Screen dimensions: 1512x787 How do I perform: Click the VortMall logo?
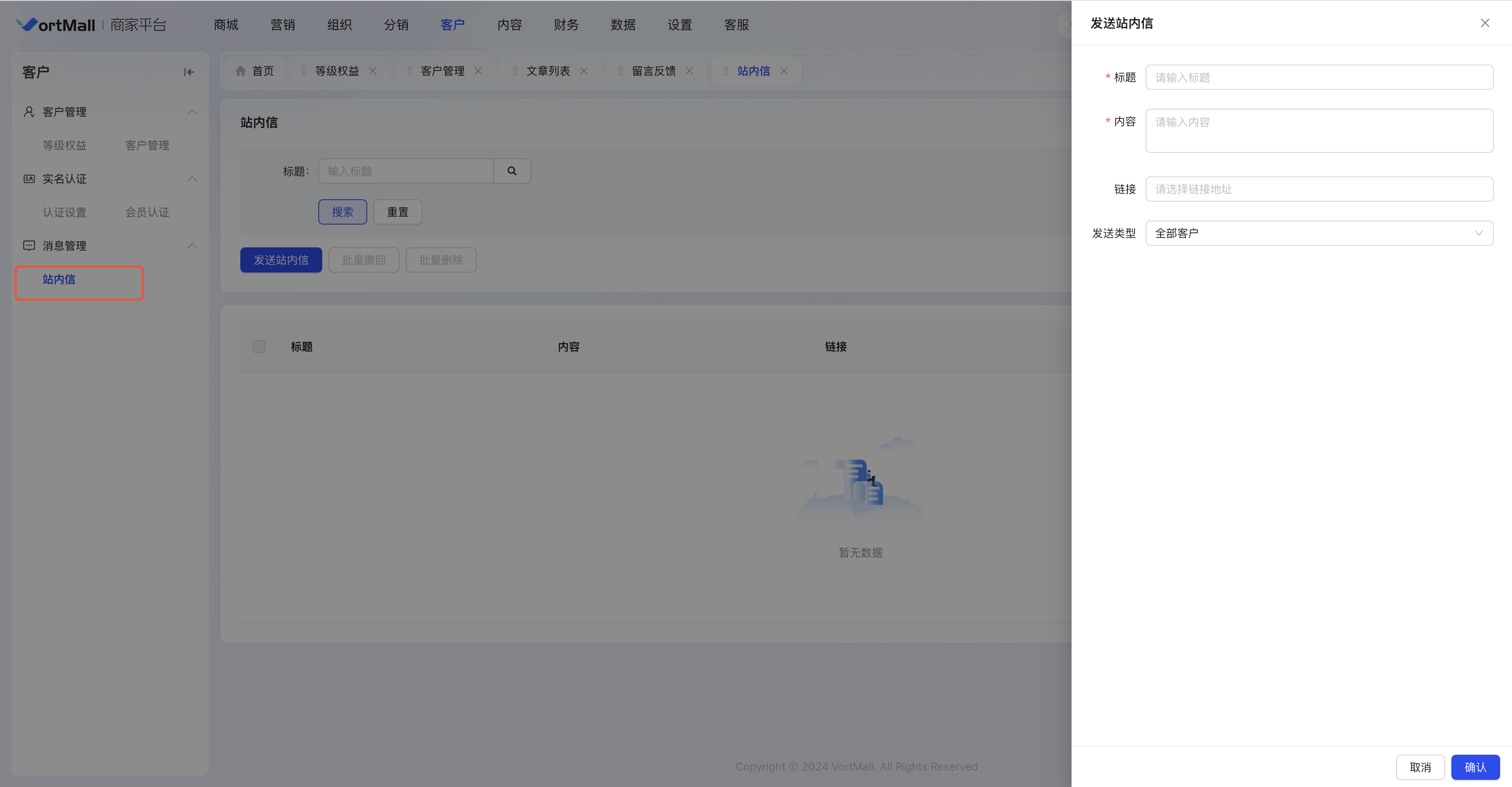tap(56, 25)
